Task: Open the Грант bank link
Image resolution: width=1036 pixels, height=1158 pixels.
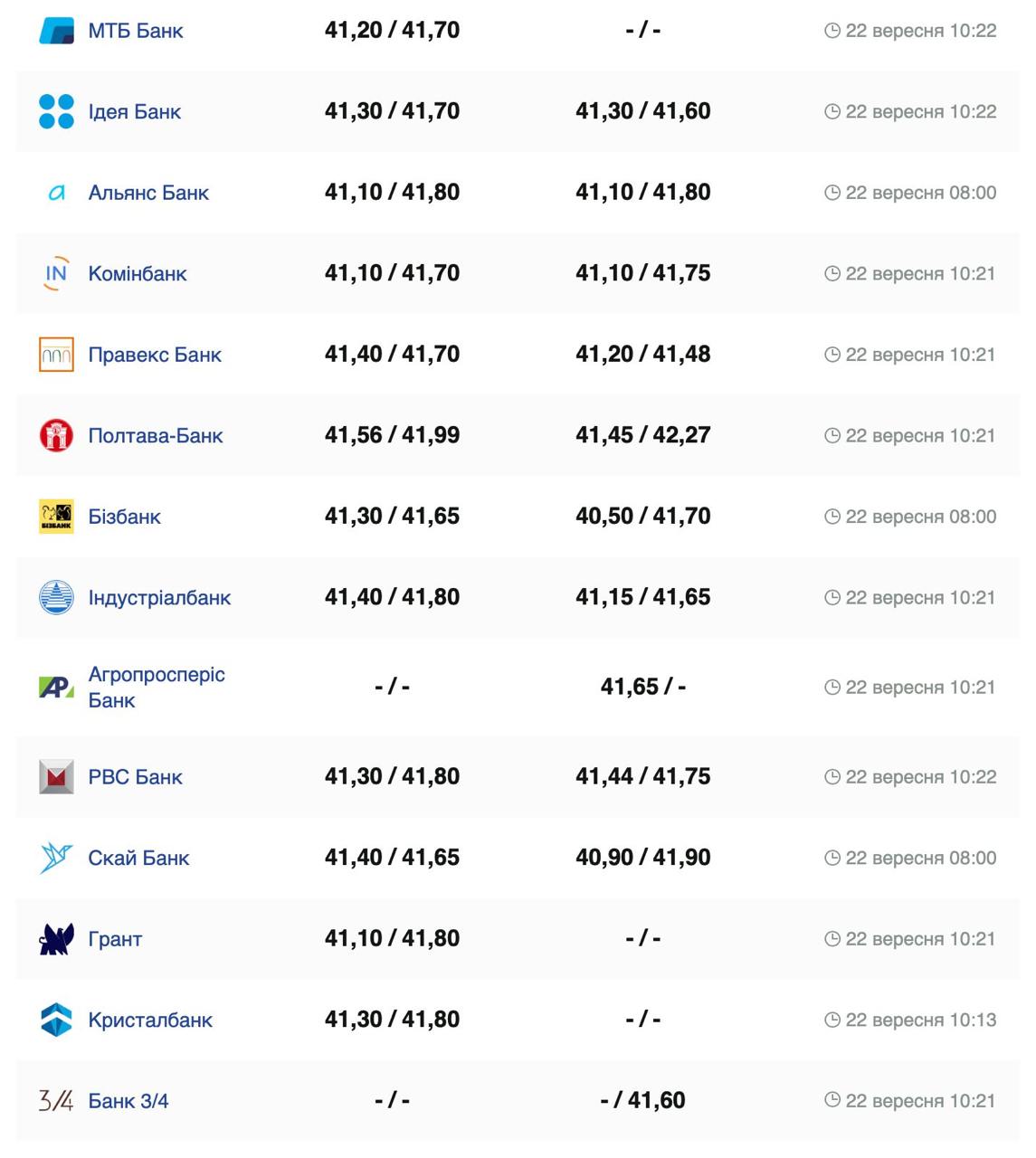Action: (115, 939)
